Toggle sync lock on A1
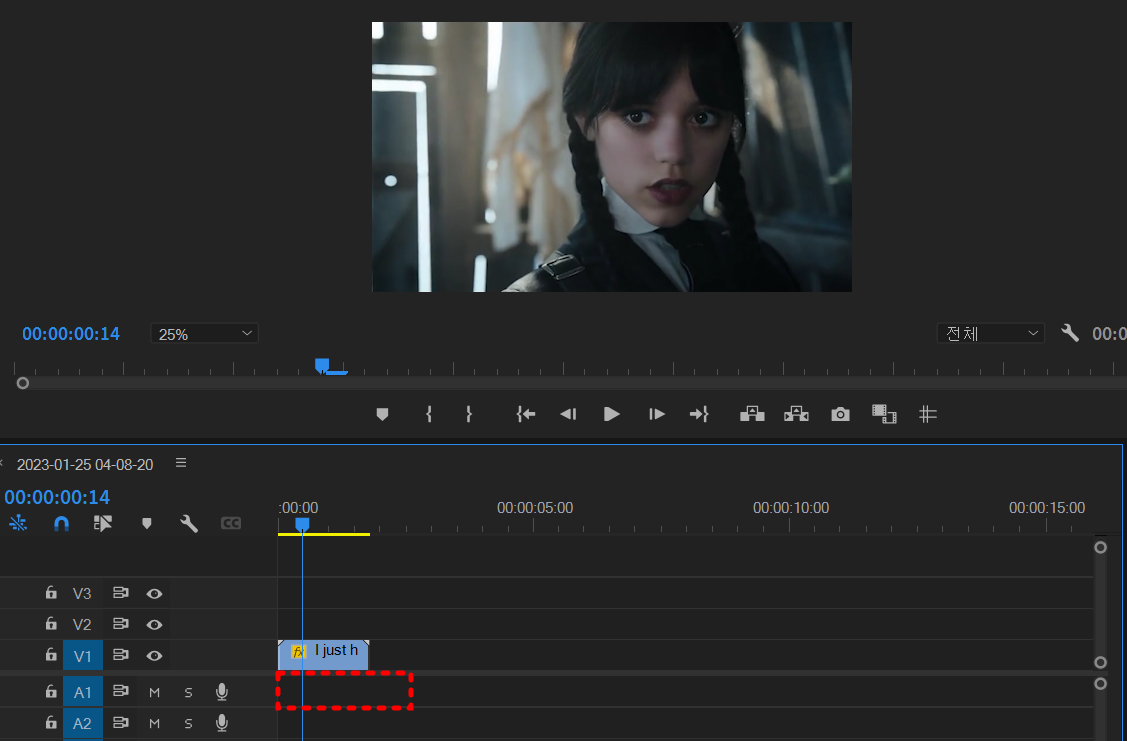 pos(121,691)
